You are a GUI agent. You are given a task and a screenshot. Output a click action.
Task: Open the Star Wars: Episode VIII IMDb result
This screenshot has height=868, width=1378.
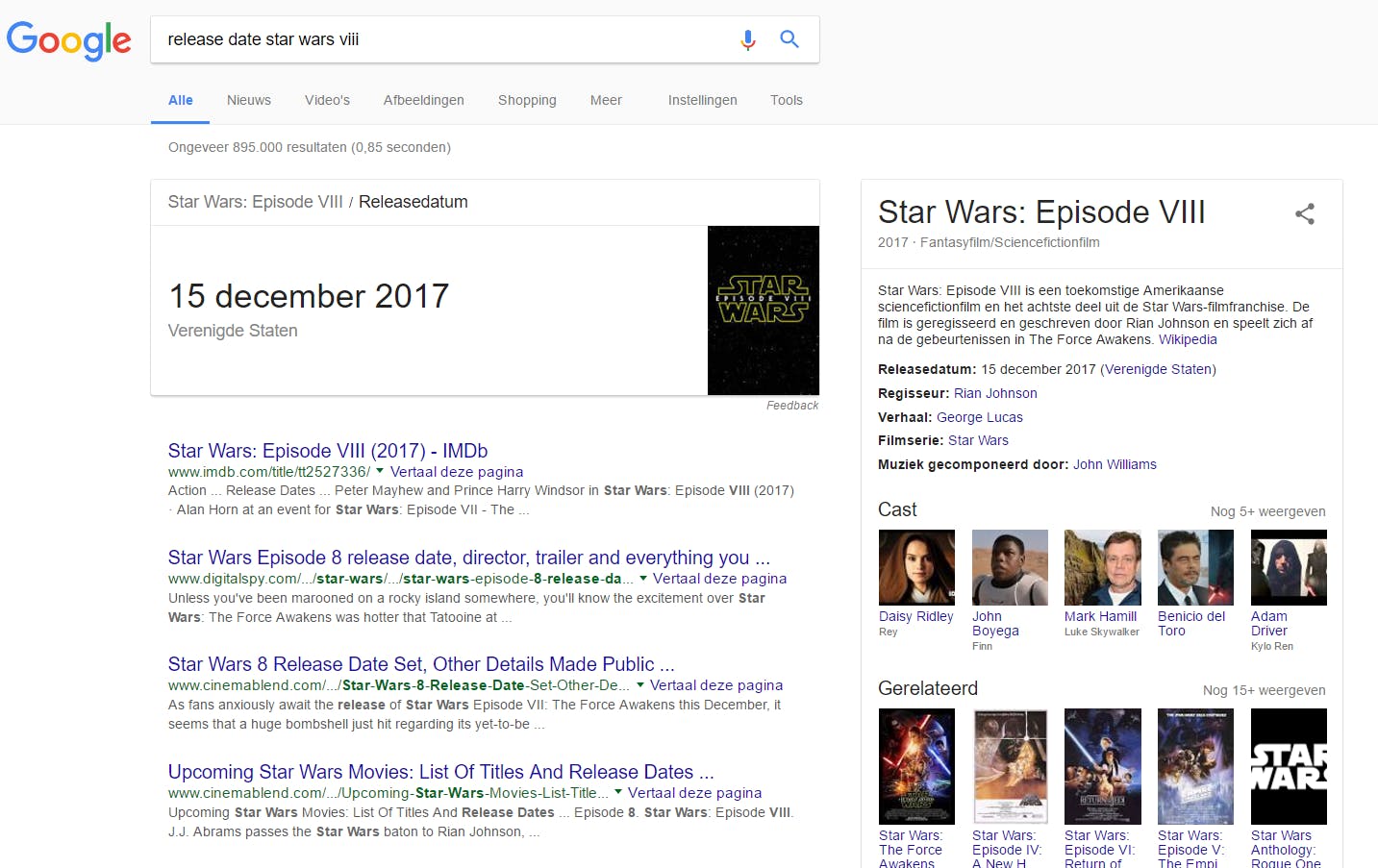(328, 450)
